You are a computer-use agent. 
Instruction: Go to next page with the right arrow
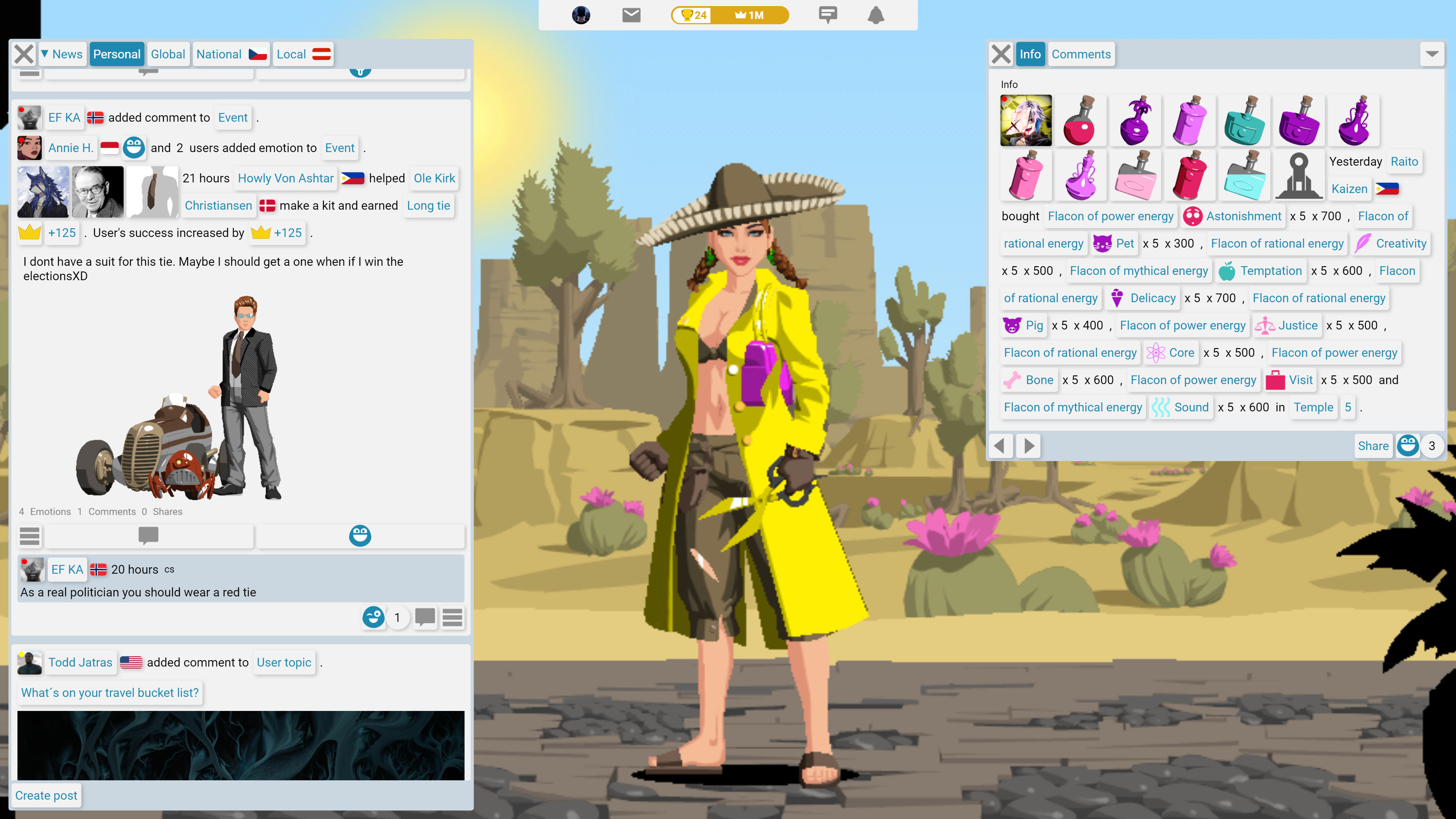point(1028,446)
